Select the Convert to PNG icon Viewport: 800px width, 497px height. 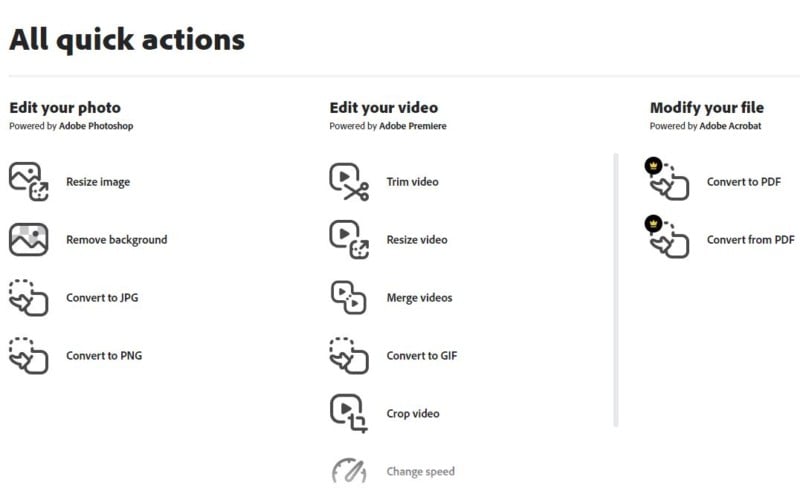[29, 355]
